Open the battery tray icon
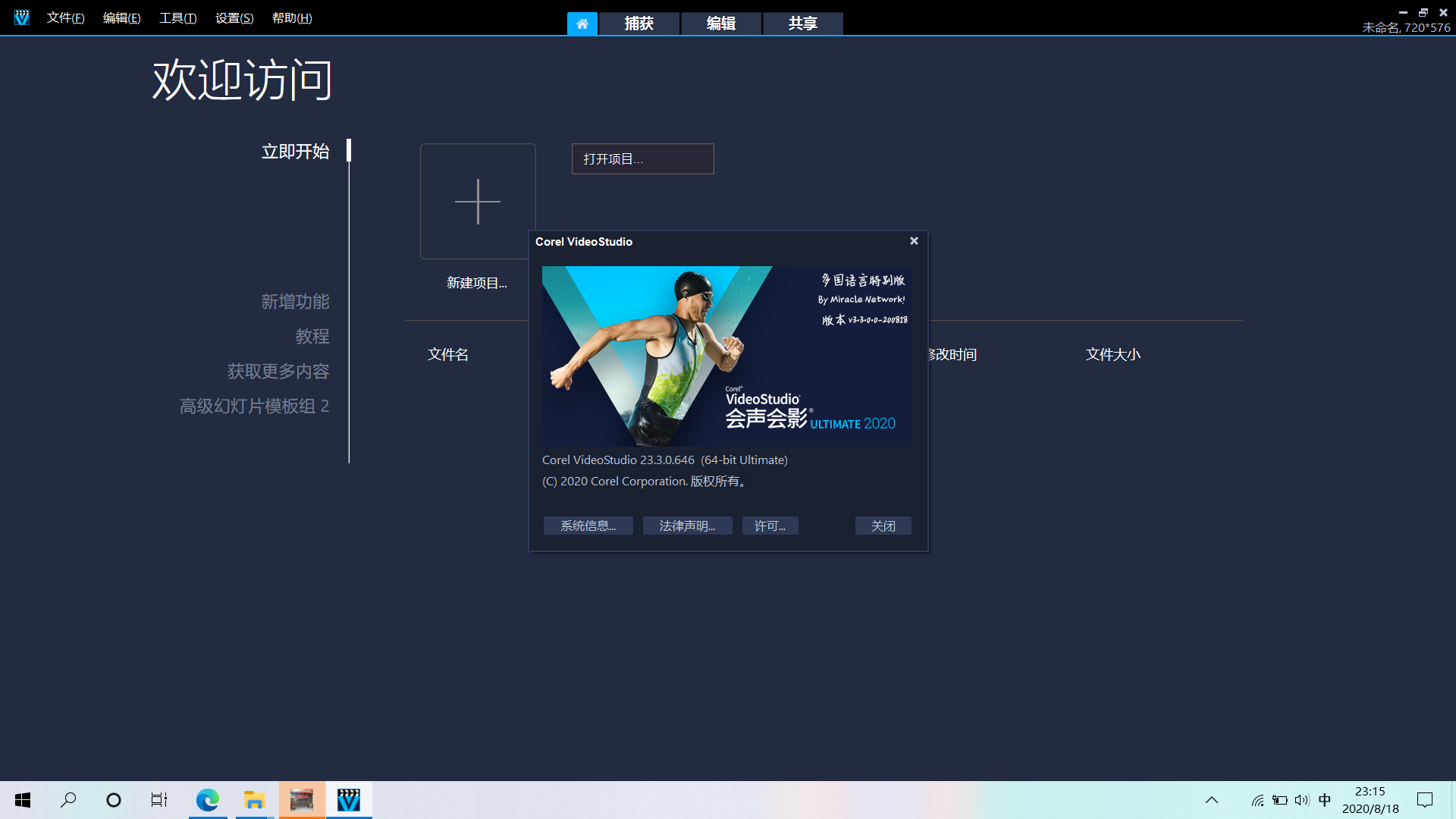This screenshot has height=819, width=1456. 1280,800
